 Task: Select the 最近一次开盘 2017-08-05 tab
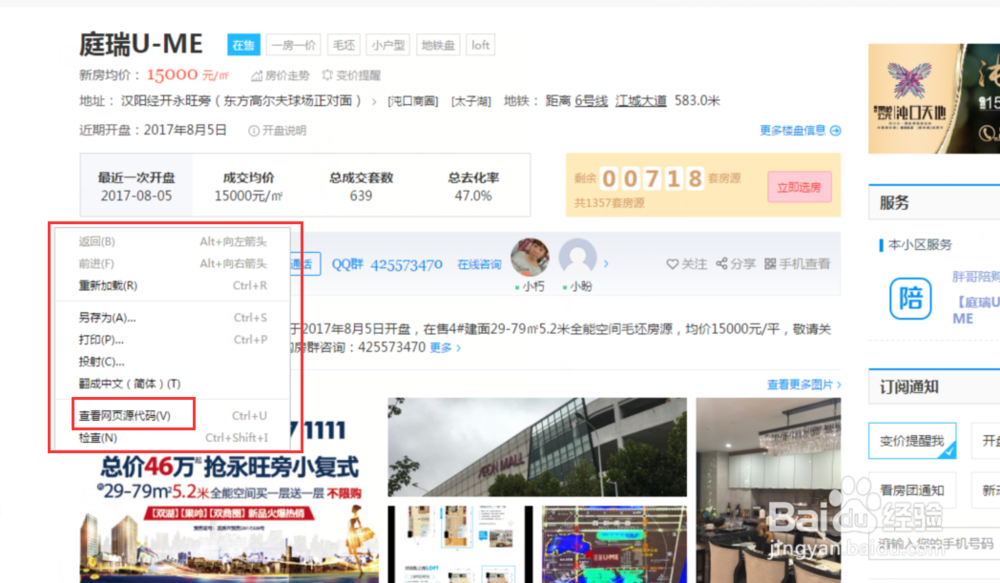pyautogui.click(x=136, y=186)
